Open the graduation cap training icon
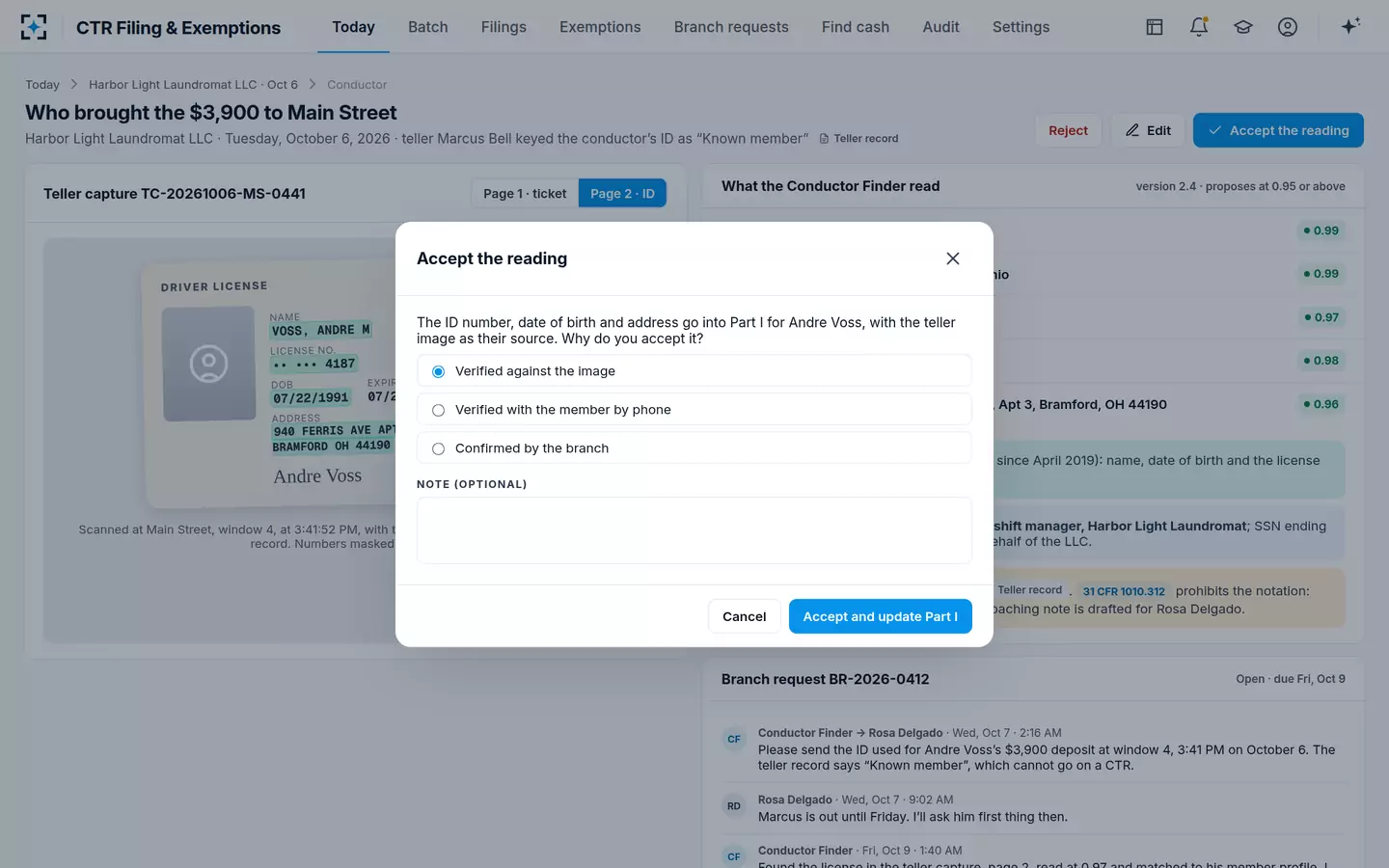Image resolution: width=1389 pixels, height=868 pixels. click(x=1243, y=27)
